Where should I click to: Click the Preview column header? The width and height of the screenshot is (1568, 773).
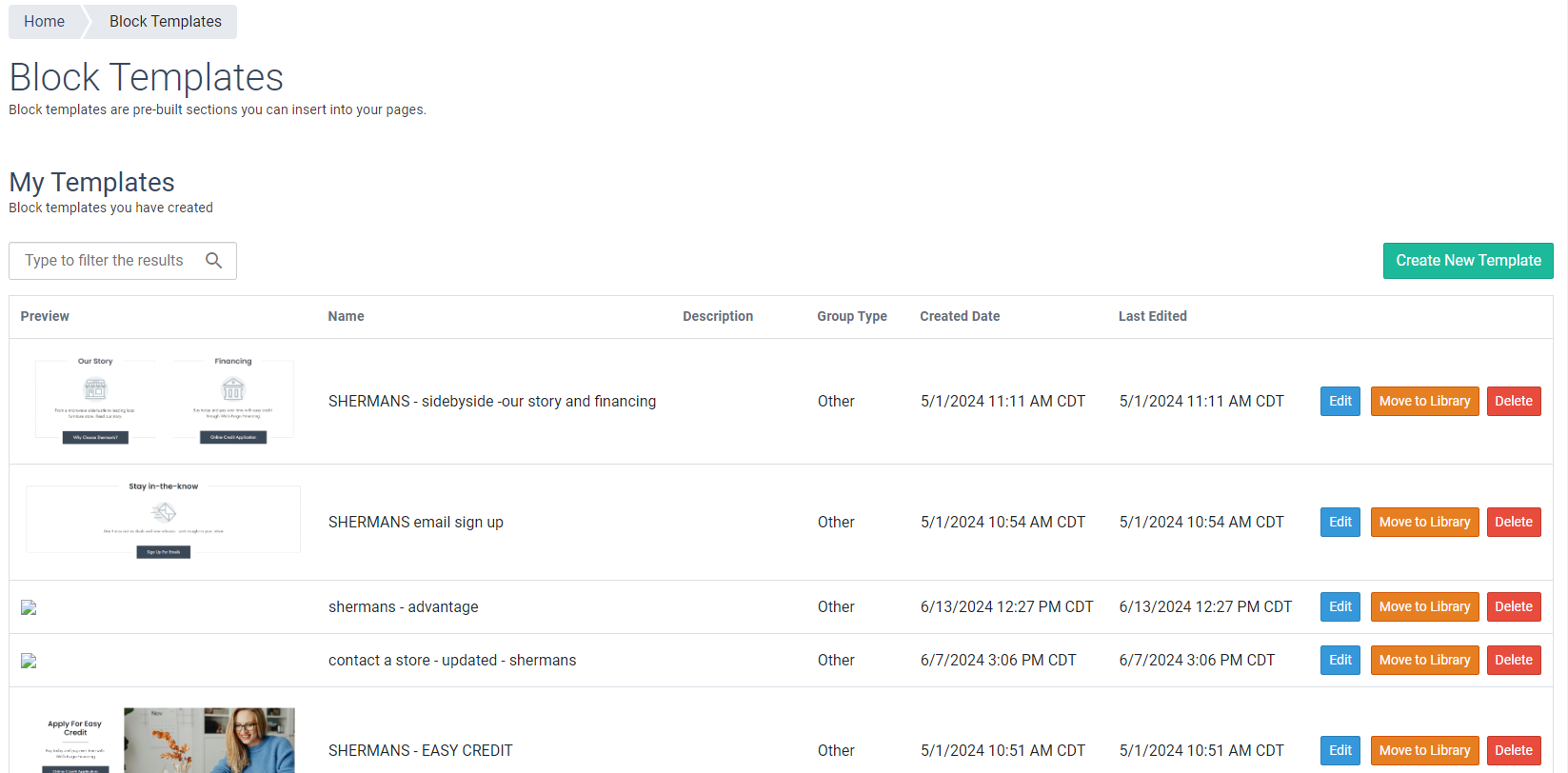pos(45,316)
